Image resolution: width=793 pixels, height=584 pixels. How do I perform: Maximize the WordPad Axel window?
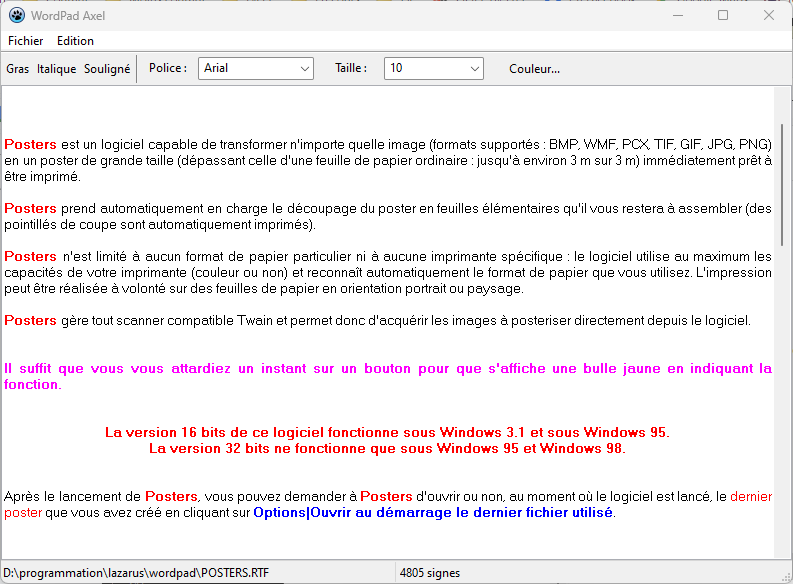[x=723, y=16]
